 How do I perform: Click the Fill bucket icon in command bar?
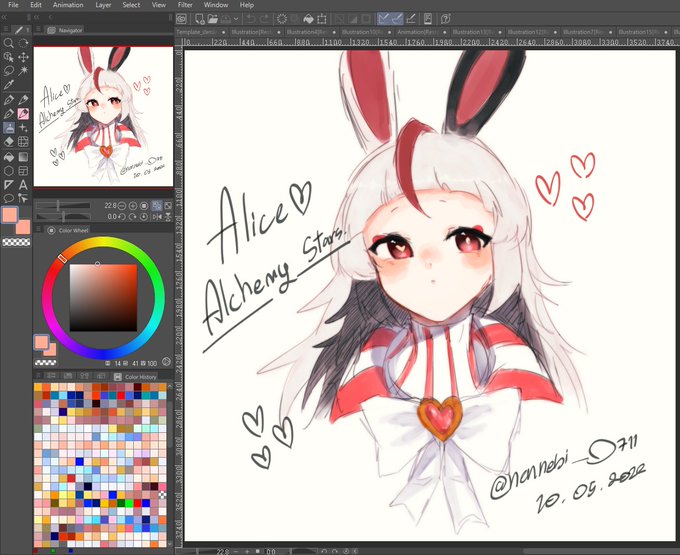coord(308,19)
